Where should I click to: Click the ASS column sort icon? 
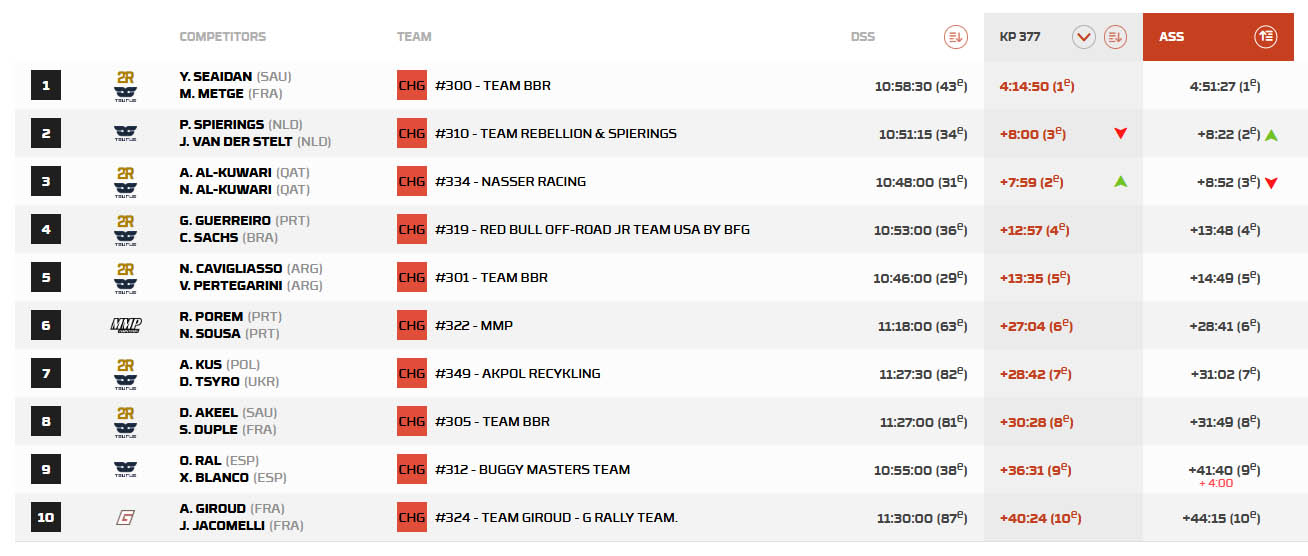pyautogui.click(x=1266, y=37)
